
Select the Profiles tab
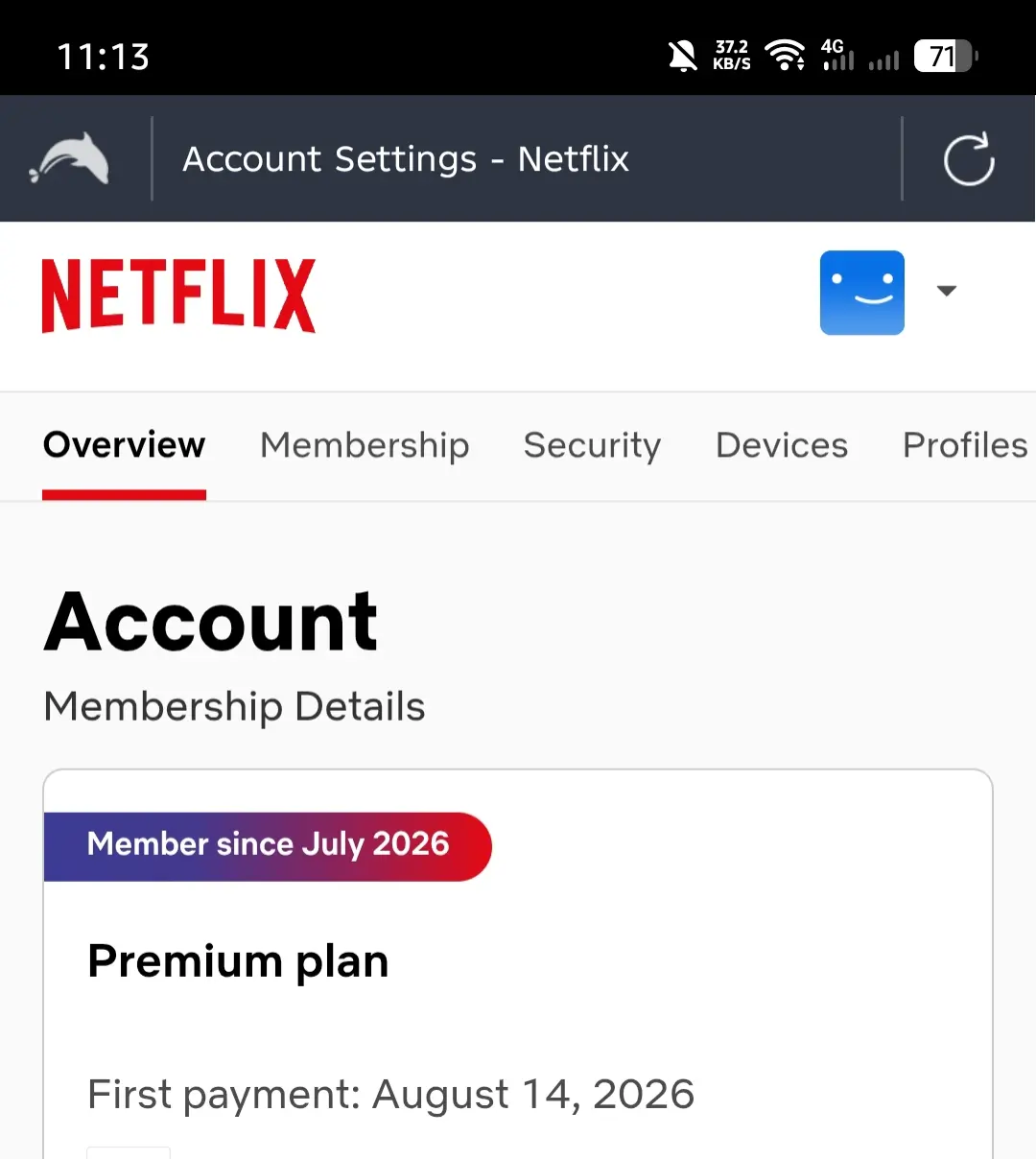(965, 445)
